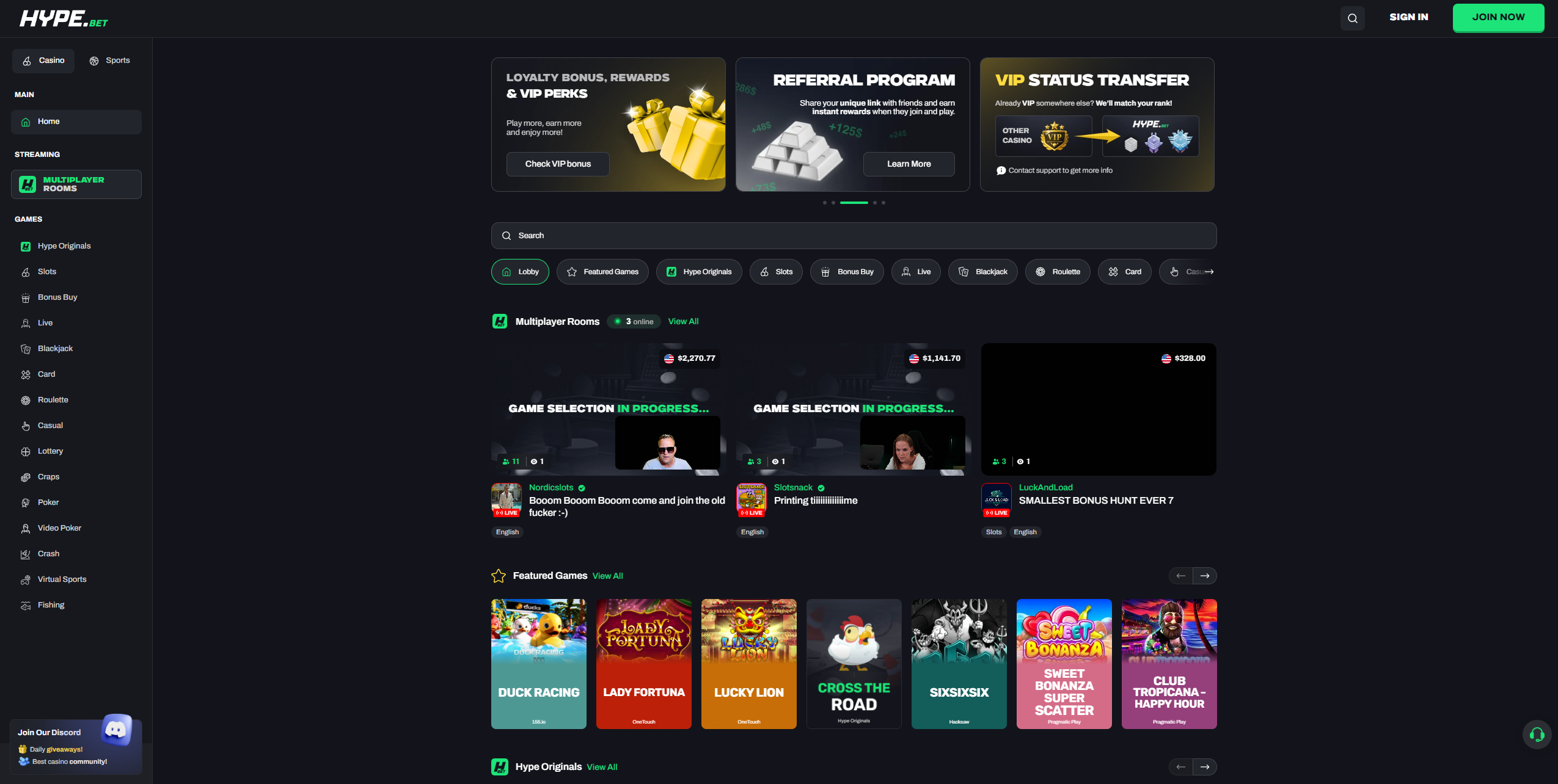This screenshot has height=784, width=1558.
Task: Click the Featured Games star icon
Action: click(x=499, y=576)
